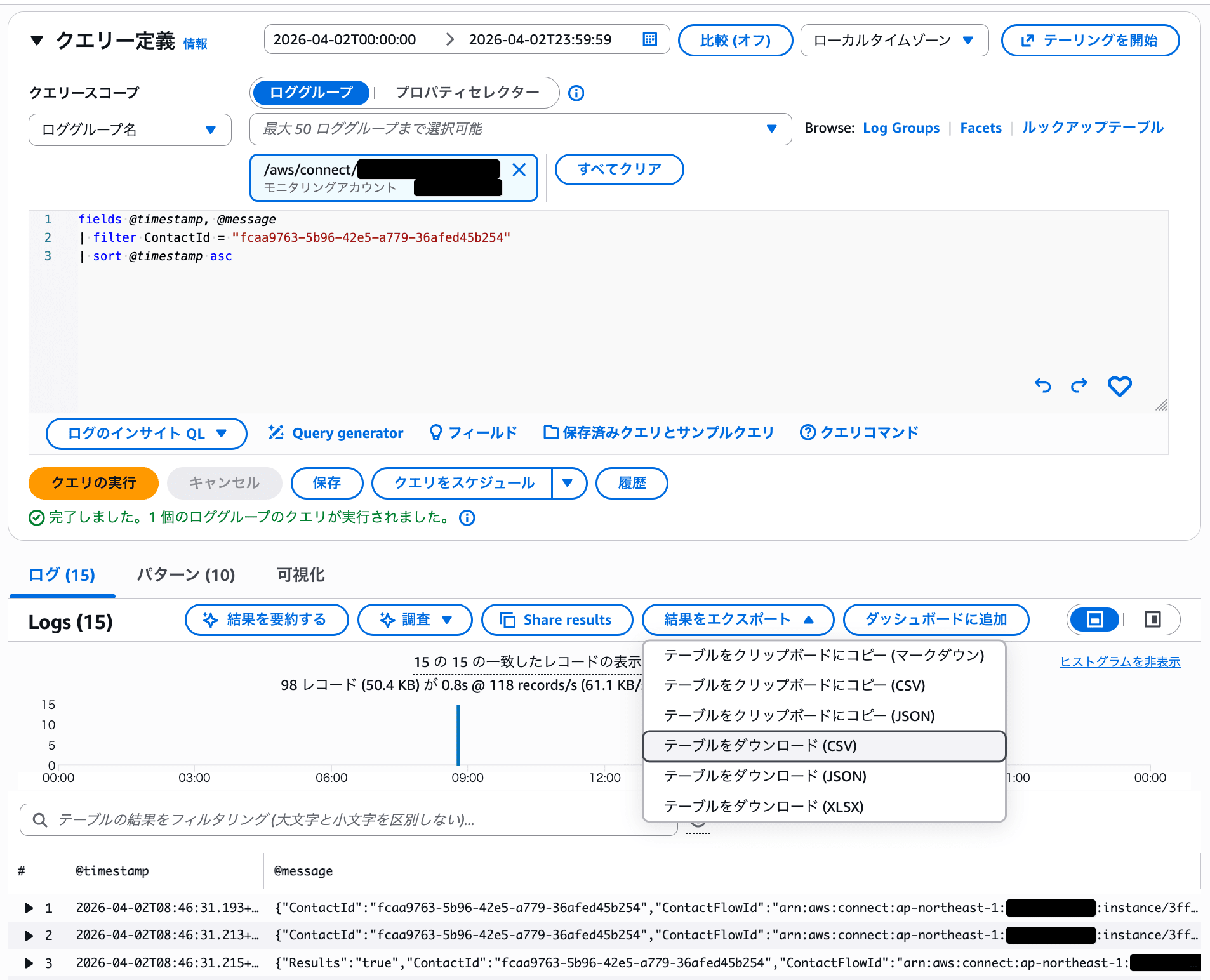This screenshot has width=1210, height=980.
Task: Click ダッシュボードに追加 button
Action: click(936, 619)
